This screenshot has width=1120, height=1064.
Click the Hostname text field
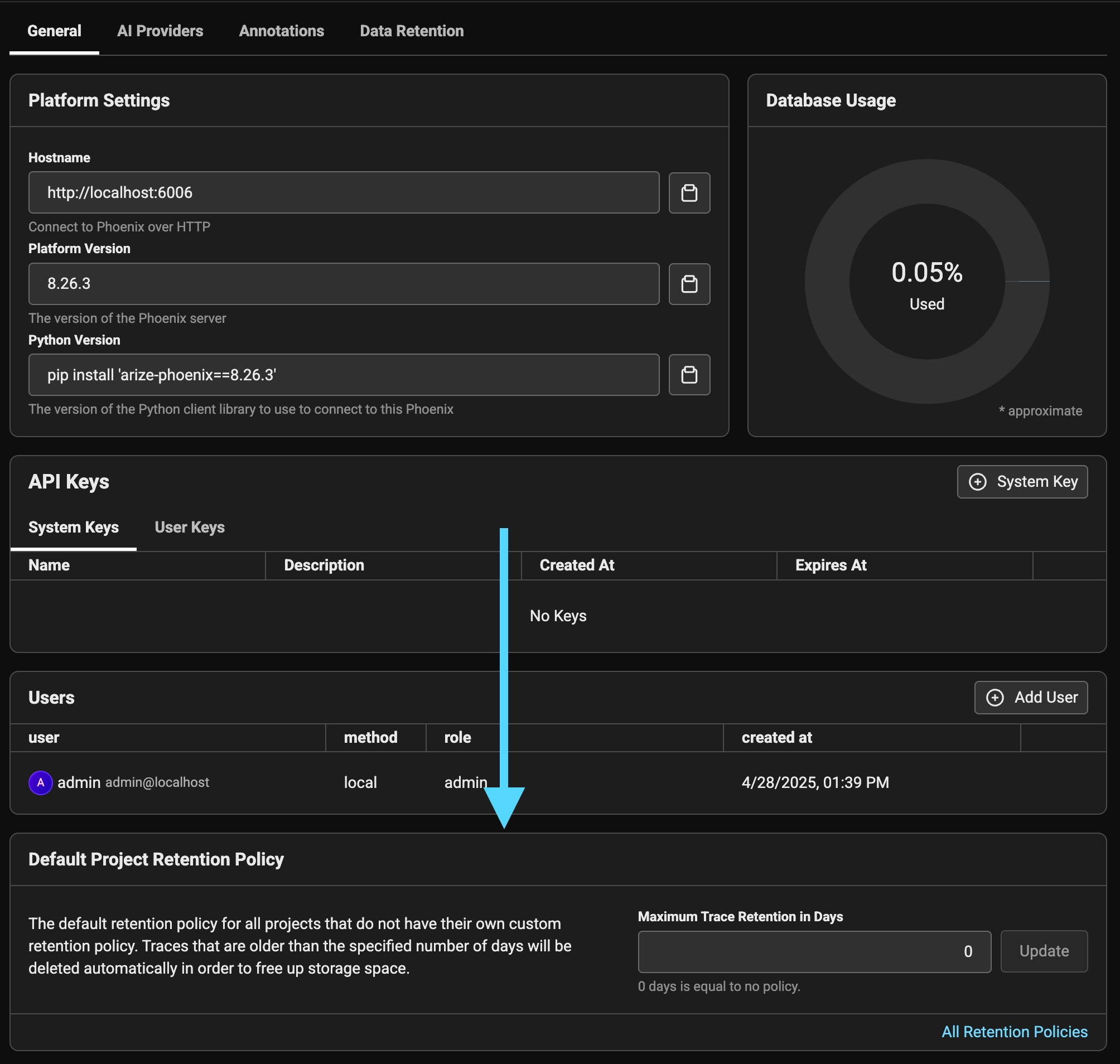343,193
